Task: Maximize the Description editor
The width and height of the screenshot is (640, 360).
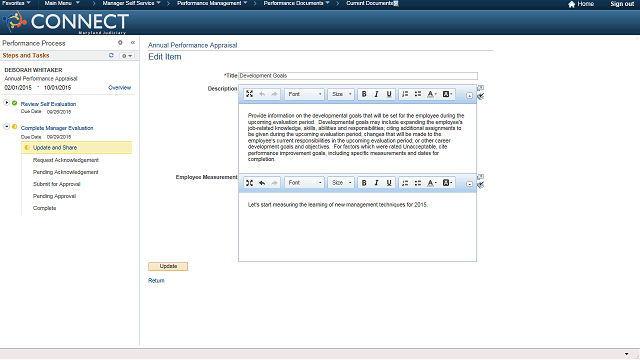Action: pyautogui.click(x=249, y=94)
